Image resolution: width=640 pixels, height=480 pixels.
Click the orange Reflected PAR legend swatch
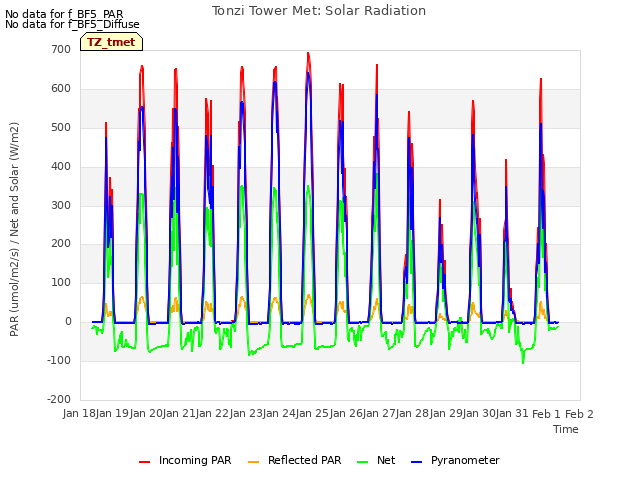(253, 462)
